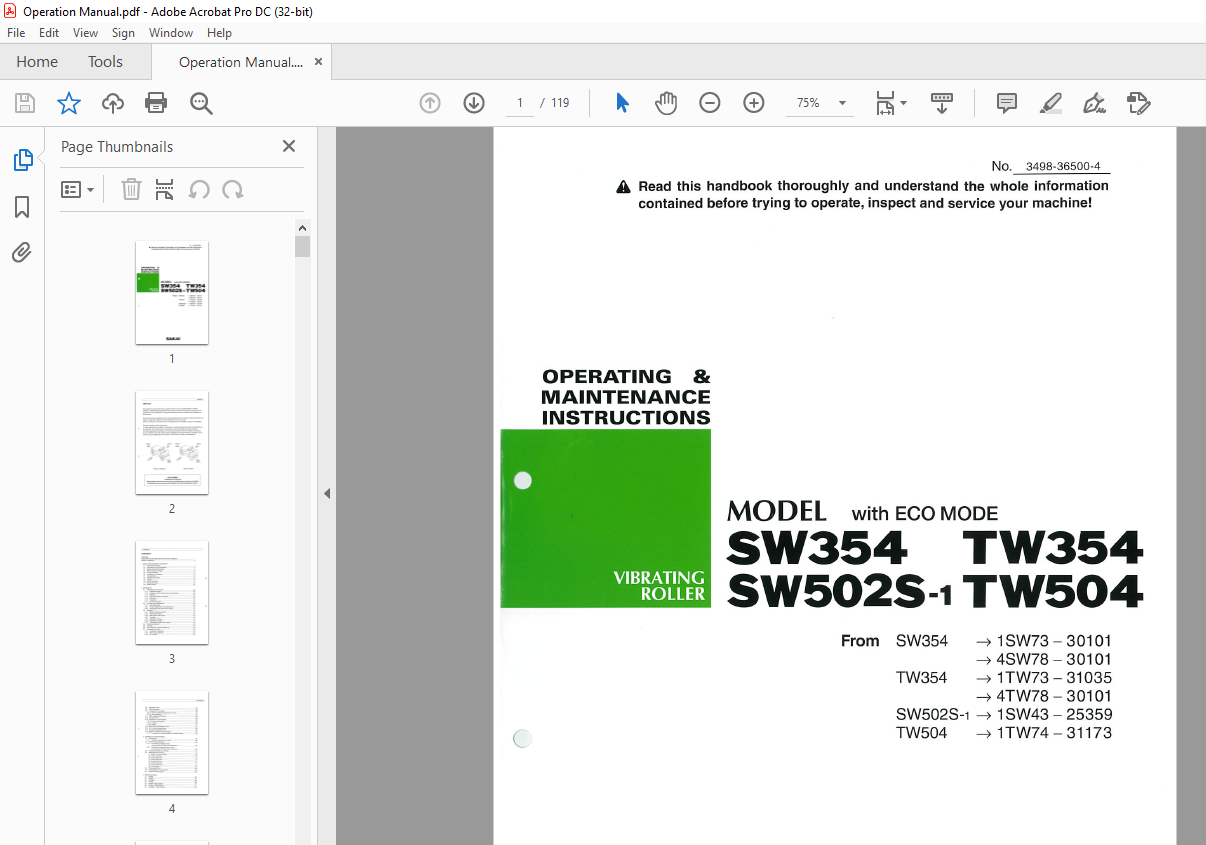Viewport: 1206px width, 845px height.
Task: Click document number '3498-36500-4' text
Action: [x=1062, y=166]
